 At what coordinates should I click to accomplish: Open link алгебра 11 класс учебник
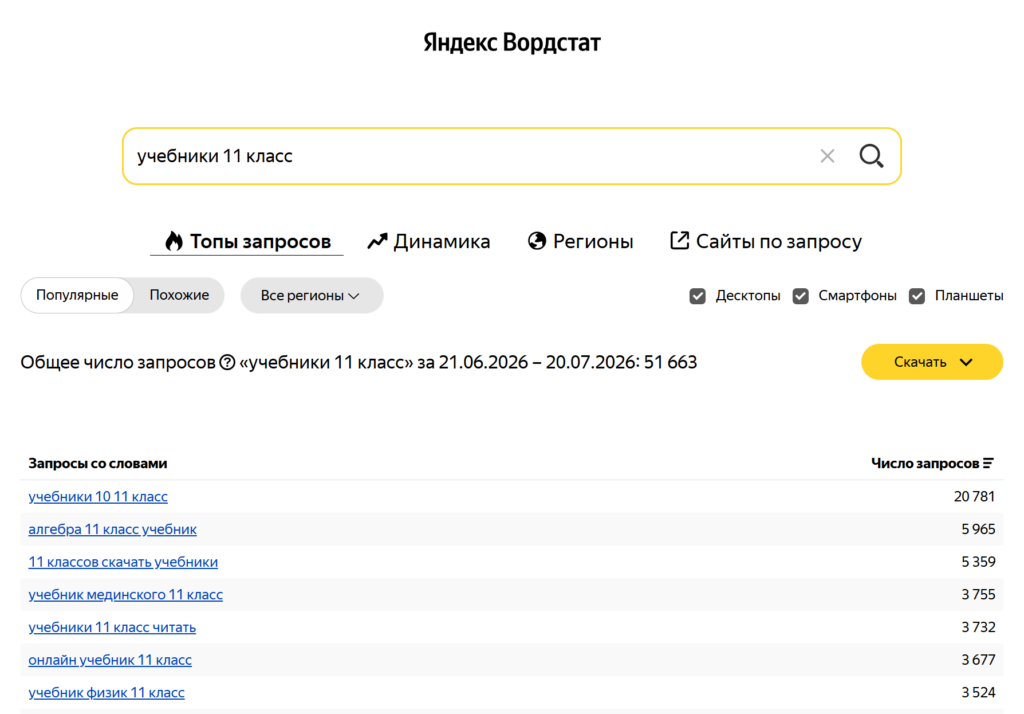coord(112,529)
